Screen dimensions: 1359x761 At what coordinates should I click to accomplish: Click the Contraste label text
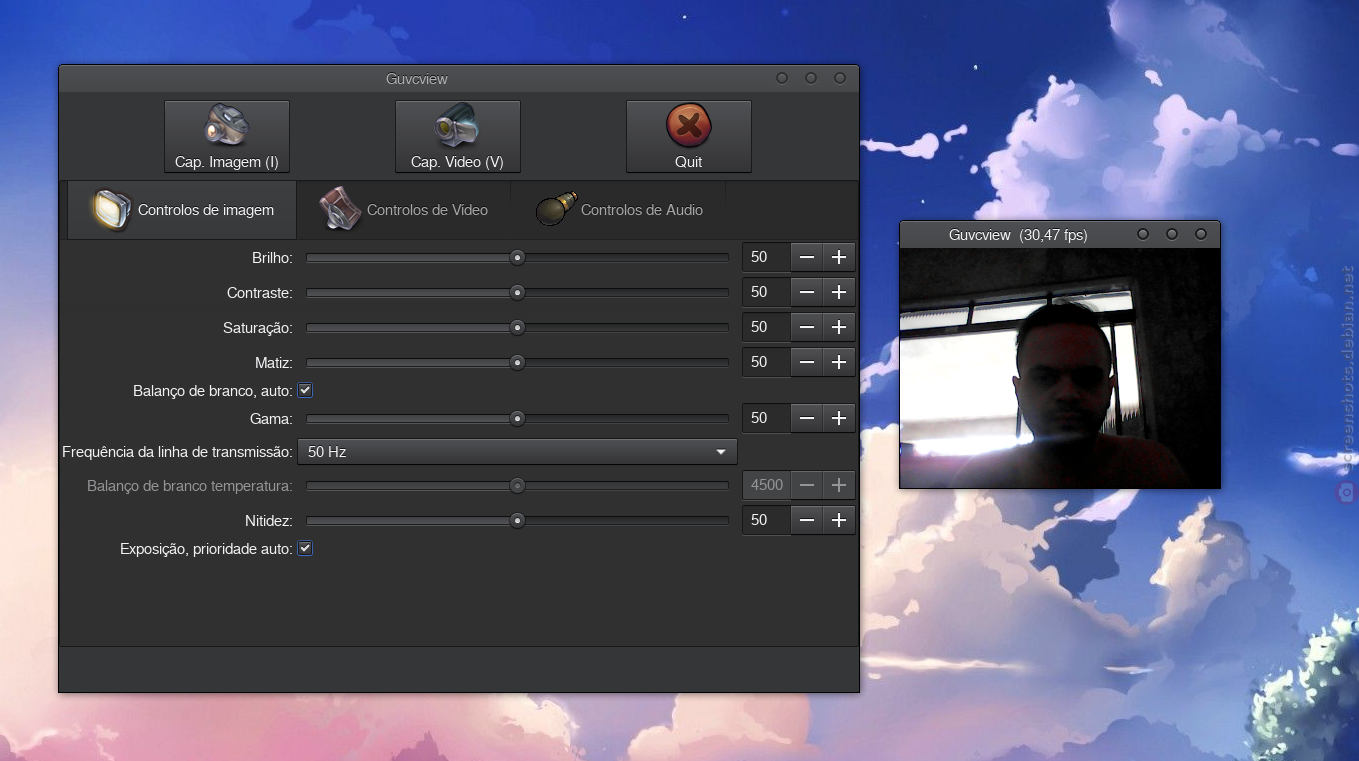click(260, 293)
